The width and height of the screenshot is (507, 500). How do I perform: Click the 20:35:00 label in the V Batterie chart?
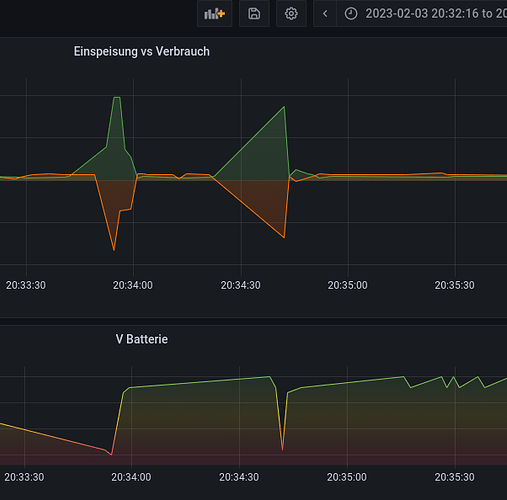pos(347,477)
